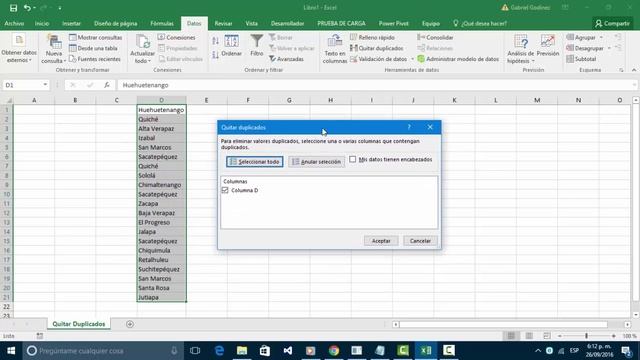
Task: Click the formula bar text Huehuetenango
Action: [x=145, y=85]
